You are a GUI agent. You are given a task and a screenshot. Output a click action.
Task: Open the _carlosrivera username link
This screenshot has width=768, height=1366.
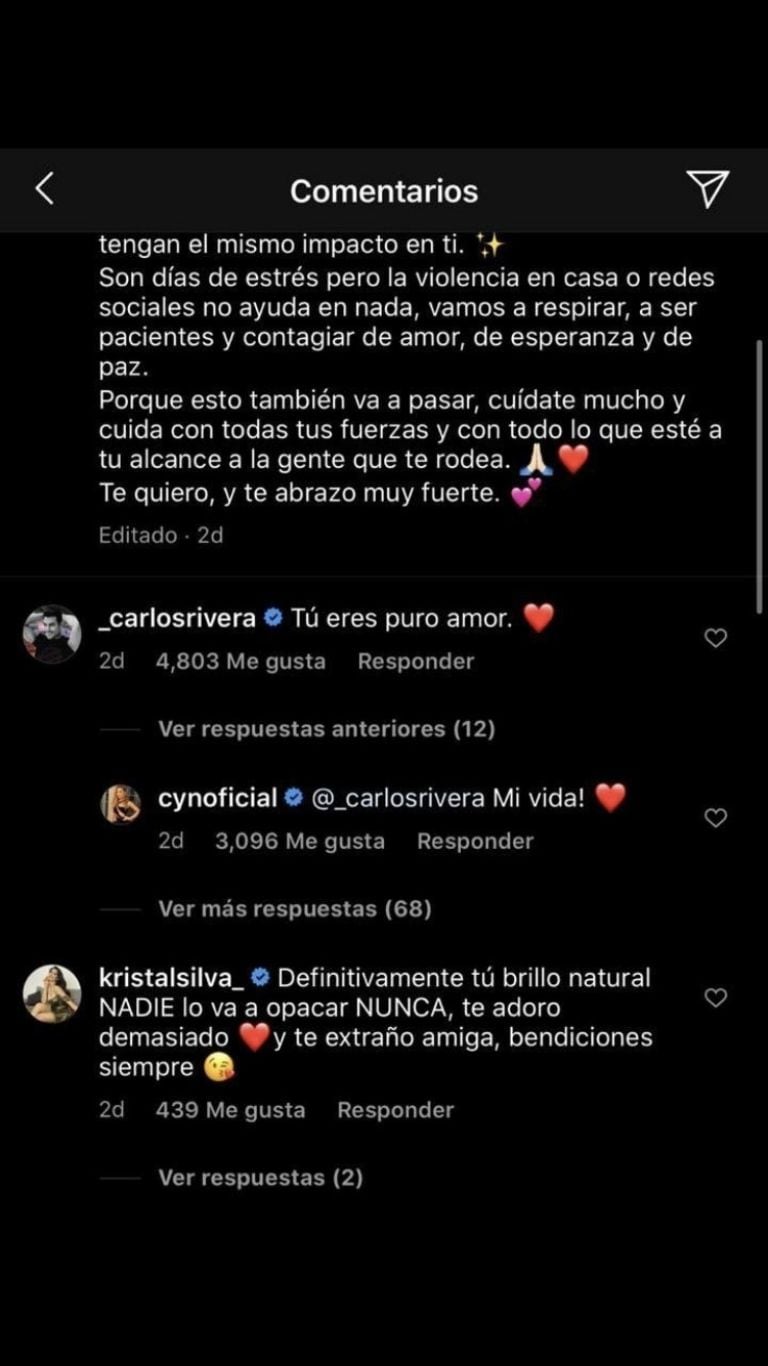[x=178, y=619]
